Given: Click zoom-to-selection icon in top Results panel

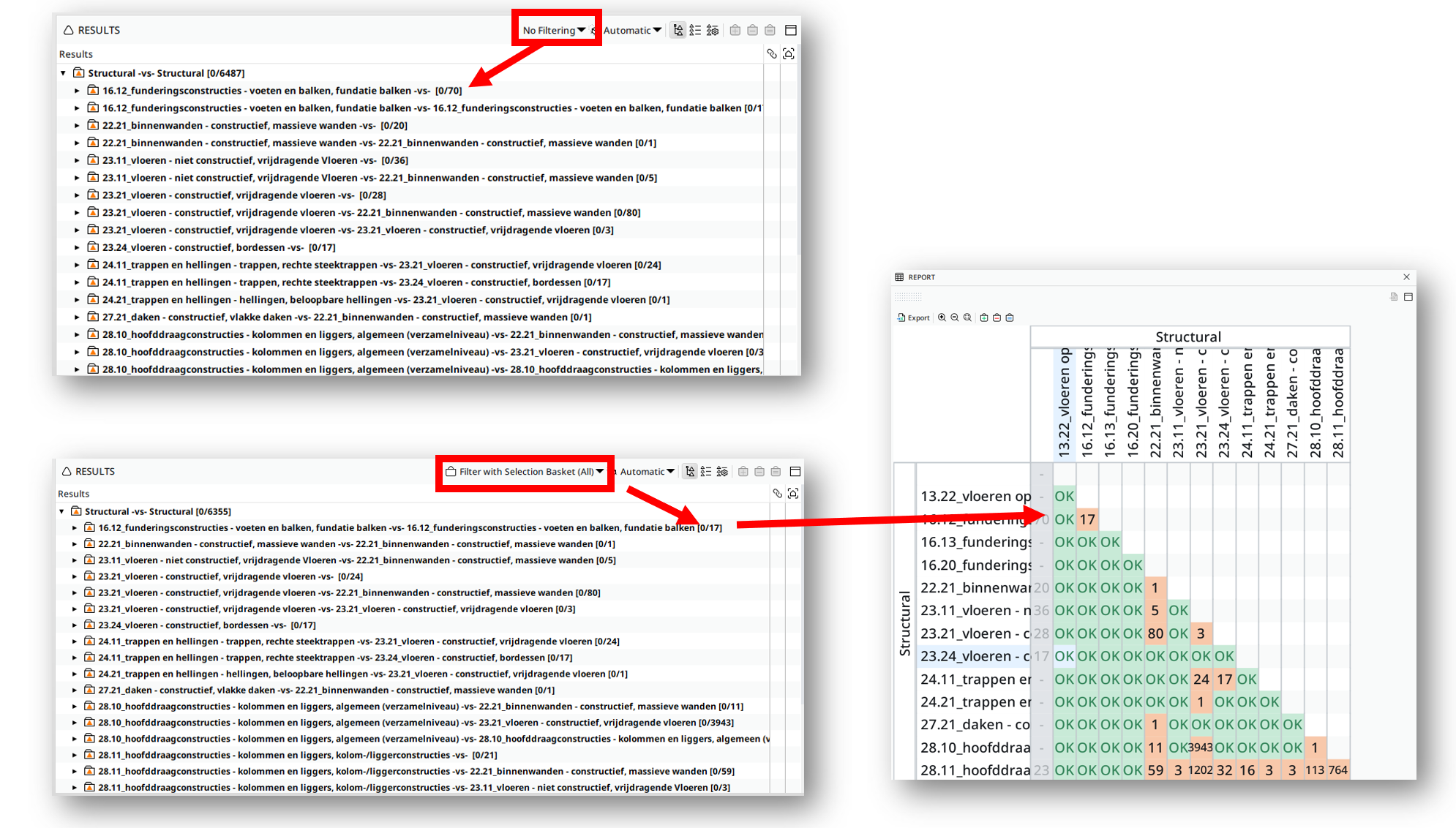Looking at the screenshot, I should [789, 53].
